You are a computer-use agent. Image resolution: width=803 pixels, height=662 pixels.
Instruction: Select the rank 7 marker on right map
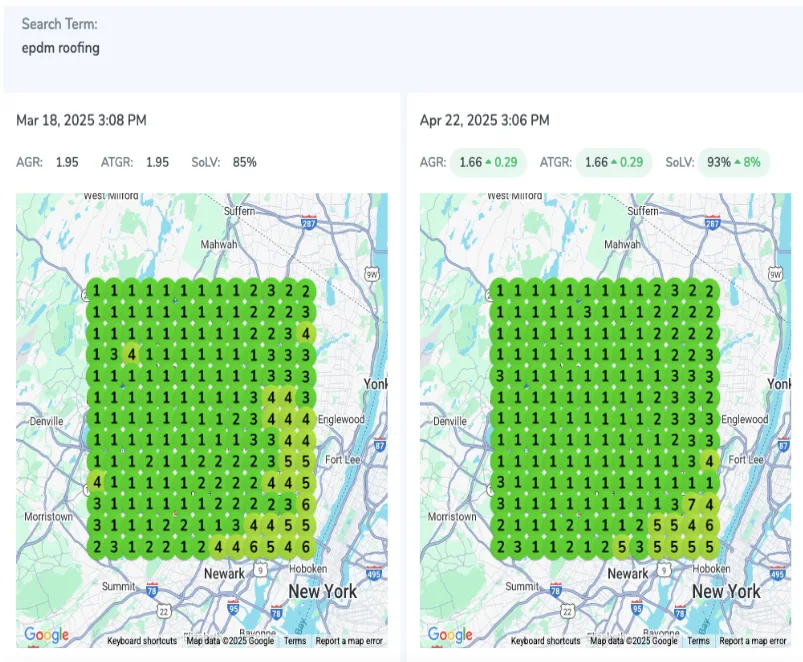pos(688,503)
